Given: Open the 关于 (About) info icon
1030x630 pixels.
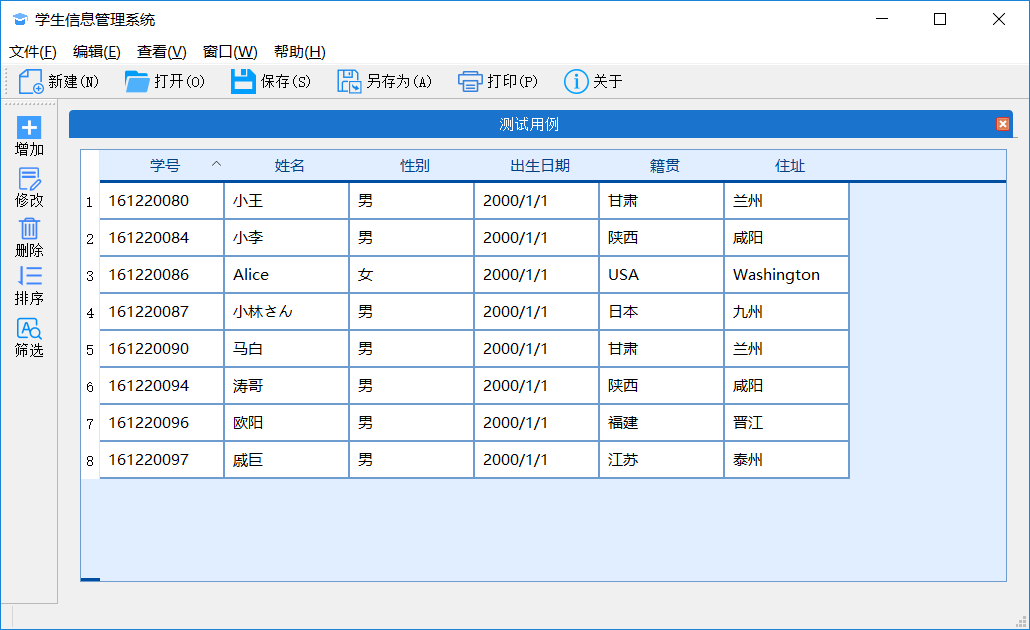Looking at the screenshot, I should tap(576, 82).
